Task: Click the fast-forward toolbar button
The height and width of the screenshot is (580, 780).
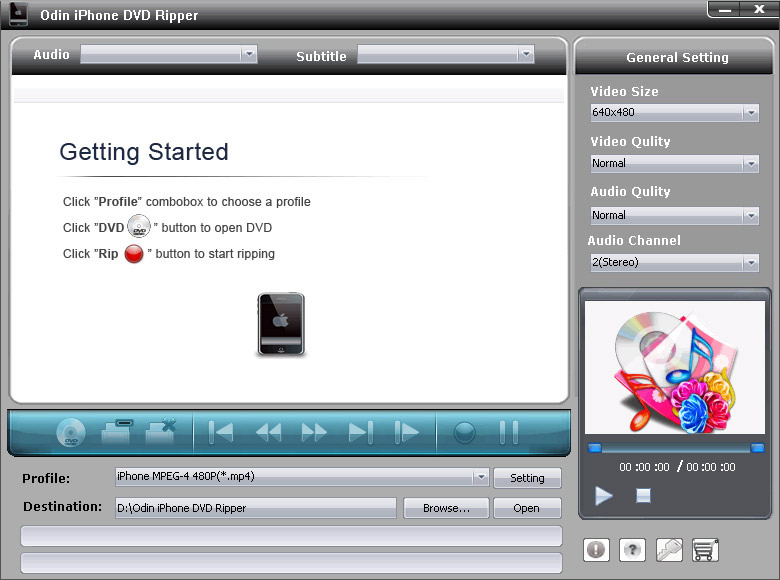Action: coord(314,432)
